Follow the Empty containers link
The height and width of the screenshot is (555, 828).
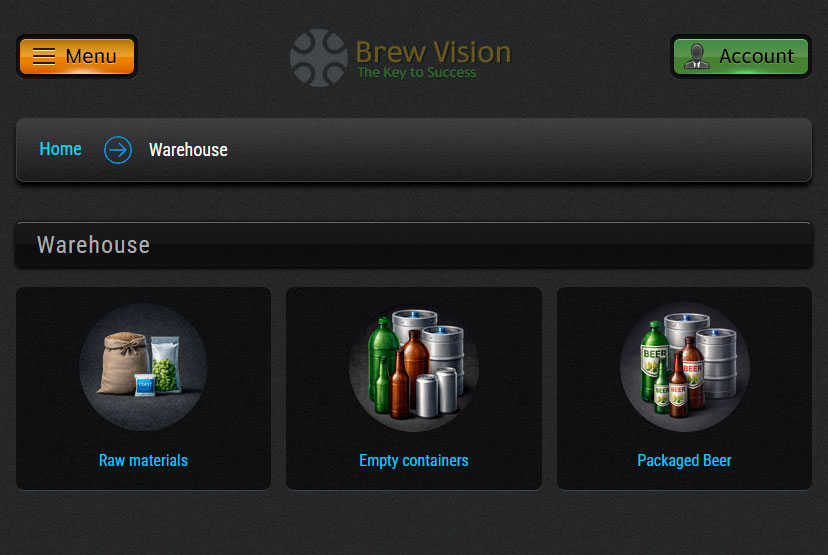point(414,460)
